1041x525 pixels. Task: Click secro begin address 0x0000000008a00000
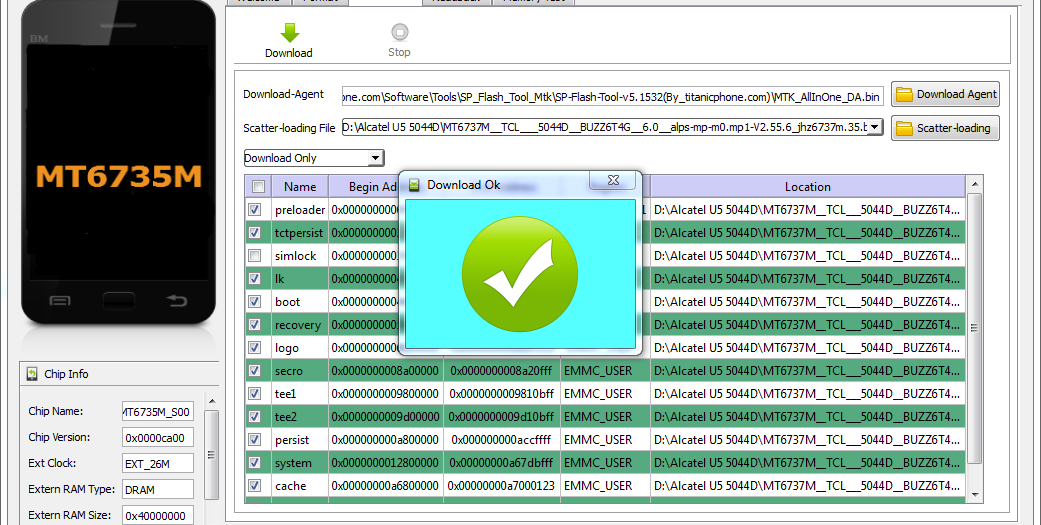pyautogui.click(x=385, y=371)
